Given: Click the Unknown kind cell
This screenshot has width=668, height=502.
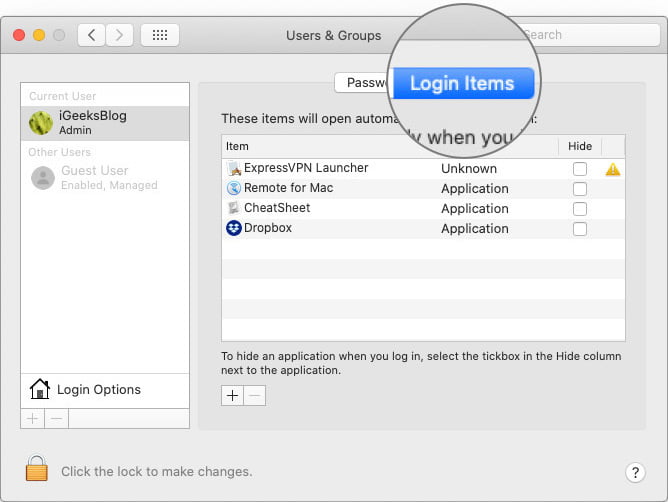Looking at the screenshot, I should click(x=469, y=169).
